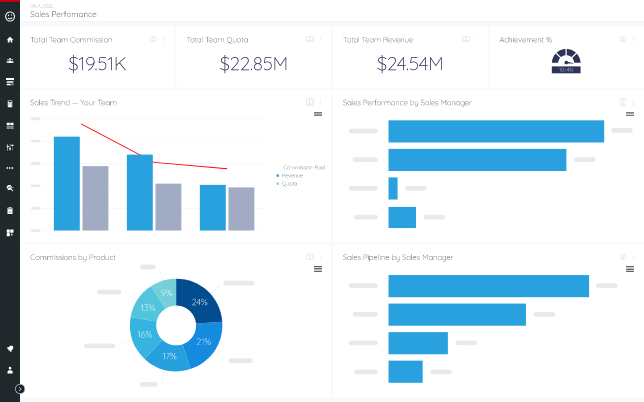Click info icon on Sales Performance by Sales Manager

click(x=623, y=102)
